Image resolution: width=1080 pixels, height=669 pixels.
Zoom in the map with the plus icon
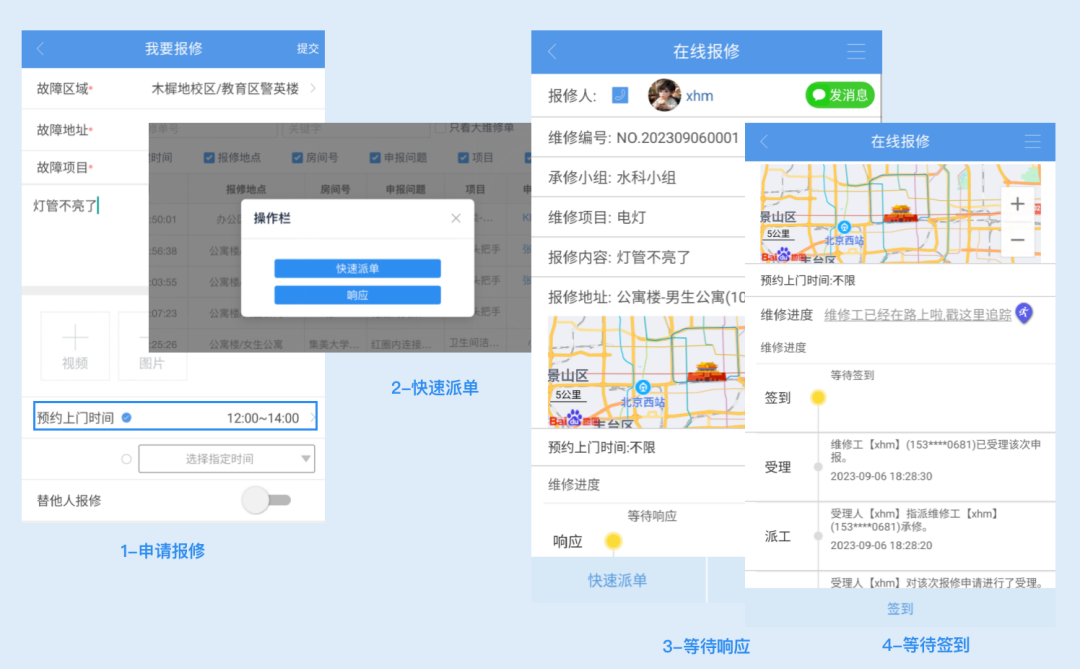(1017, 203)
